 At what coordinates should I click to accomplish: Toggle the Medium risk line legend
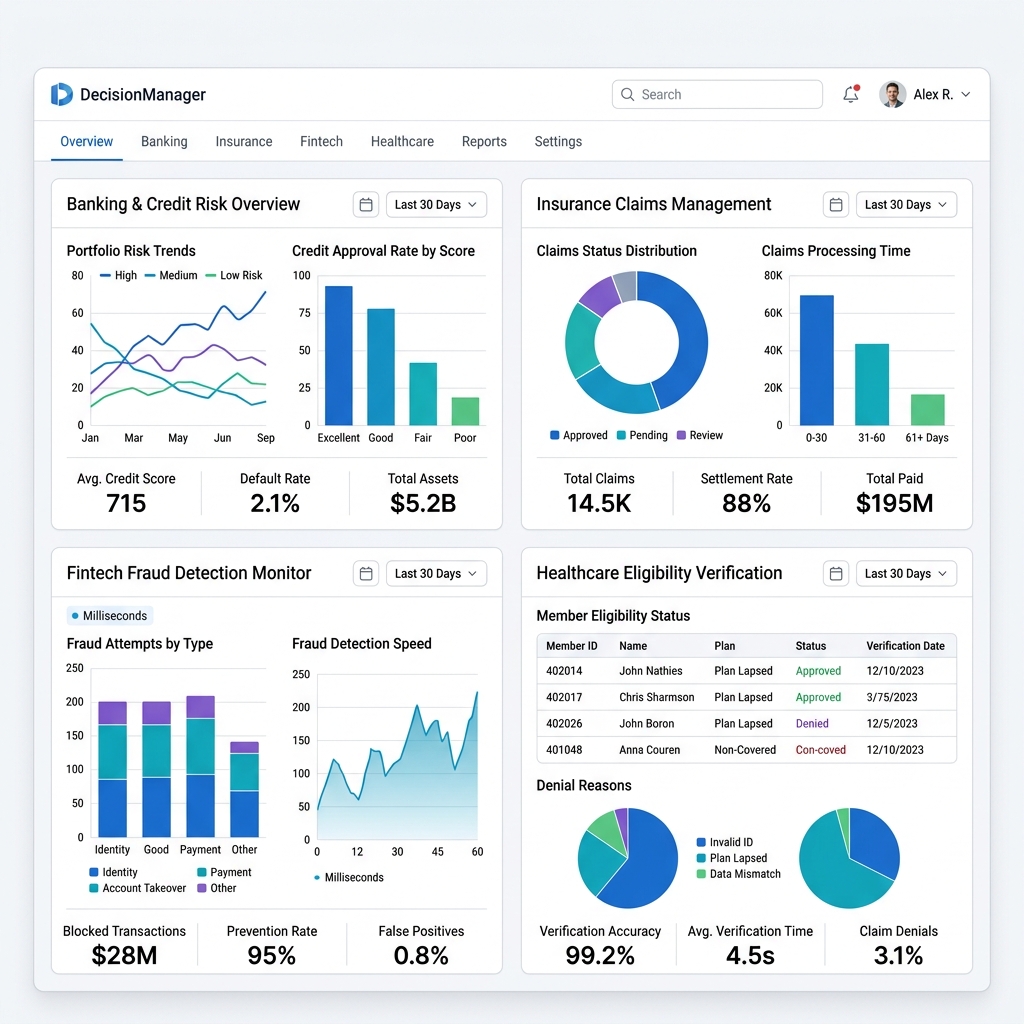tap(170, 276)
